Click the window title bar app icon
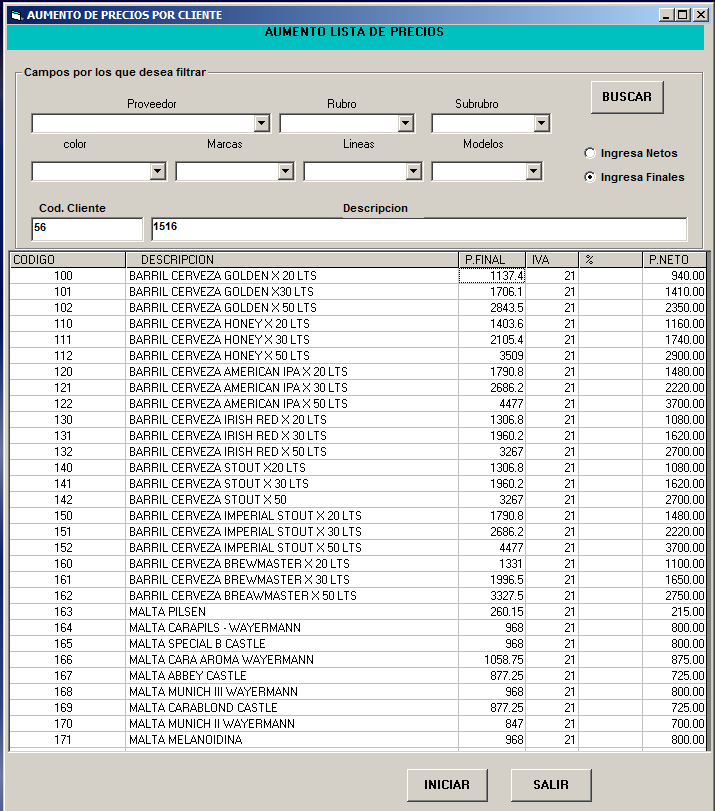The width and height of the screenshot is (715, 811). (x=17, y=15)
